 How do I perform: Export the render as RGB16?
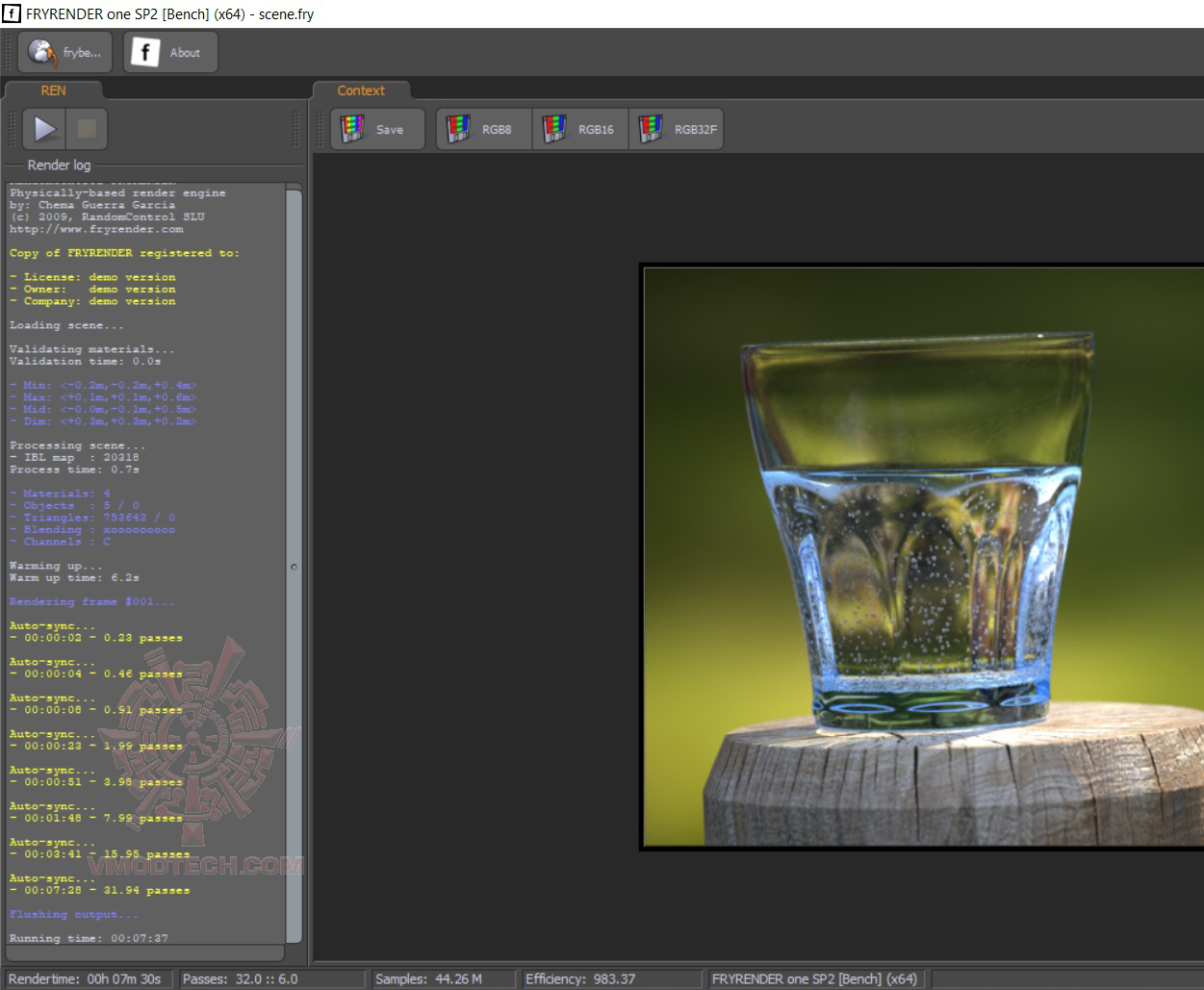580,130
